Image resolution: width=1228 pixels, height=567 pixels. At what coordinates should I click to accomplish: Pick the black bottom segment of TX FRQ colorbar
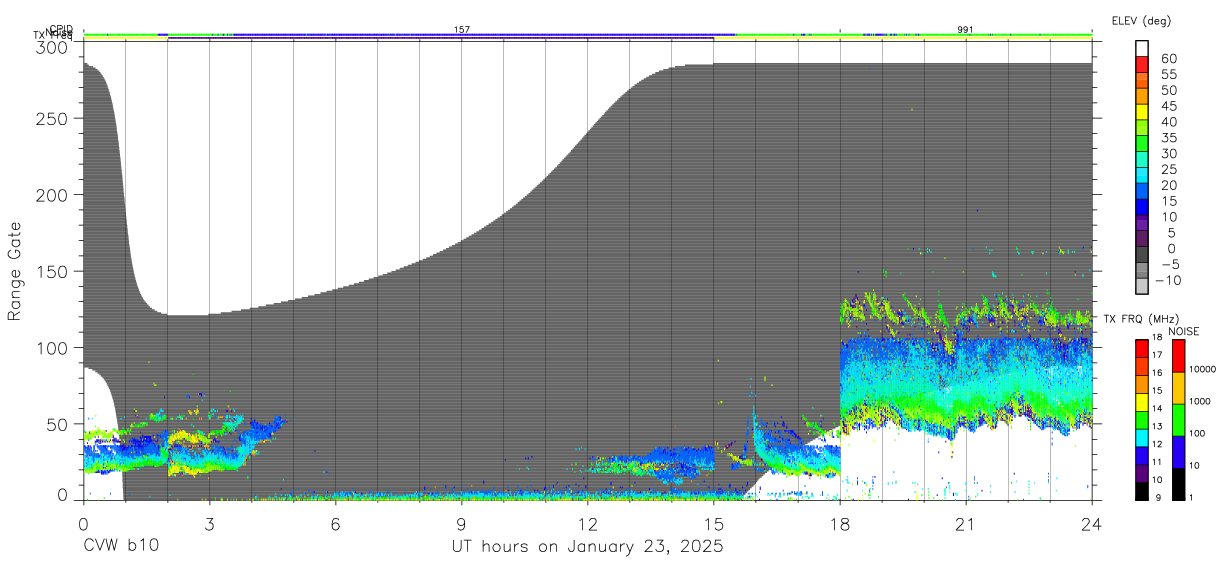1143,491
